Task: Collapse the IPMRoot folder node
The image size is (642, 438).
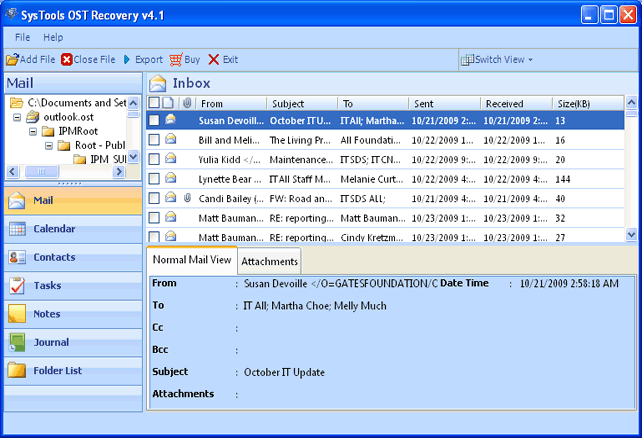Action: pos(33,131)
